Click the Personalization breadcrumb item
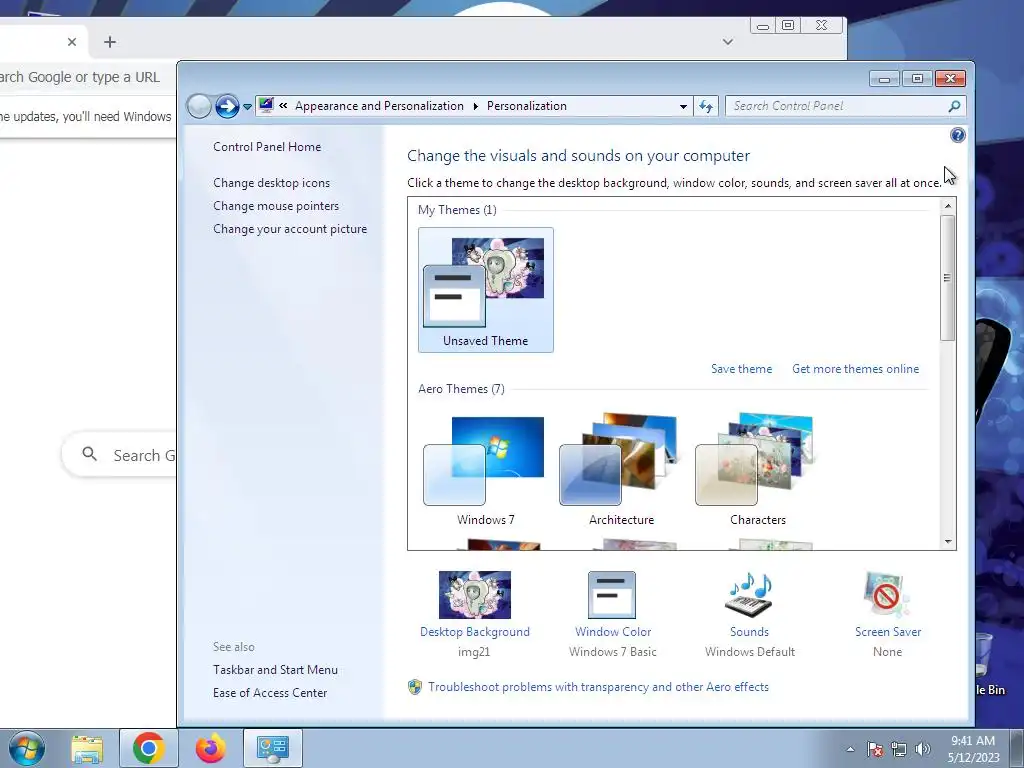This screenshot has height=768, width=1024. [527, 106]
